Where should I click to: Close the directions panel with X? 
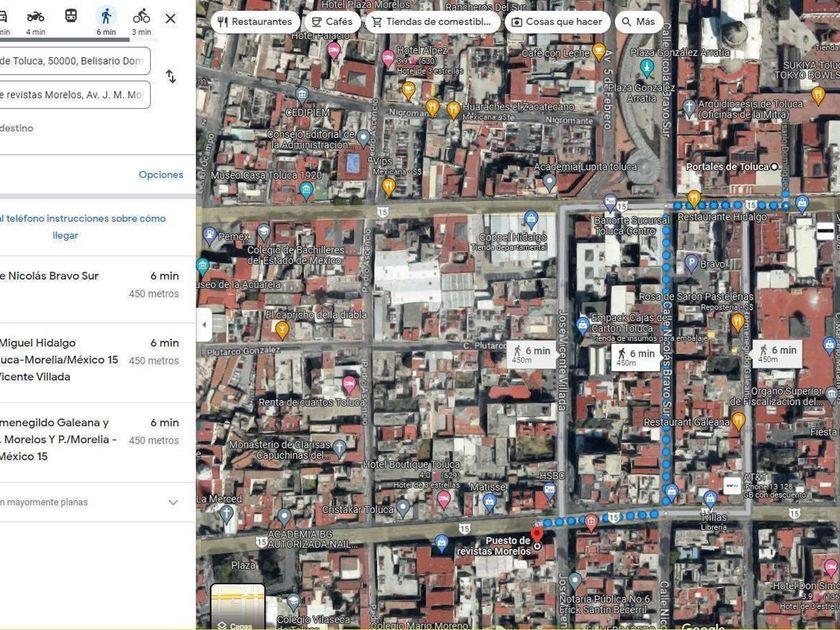pyautogui.click(x=171, y=18)
